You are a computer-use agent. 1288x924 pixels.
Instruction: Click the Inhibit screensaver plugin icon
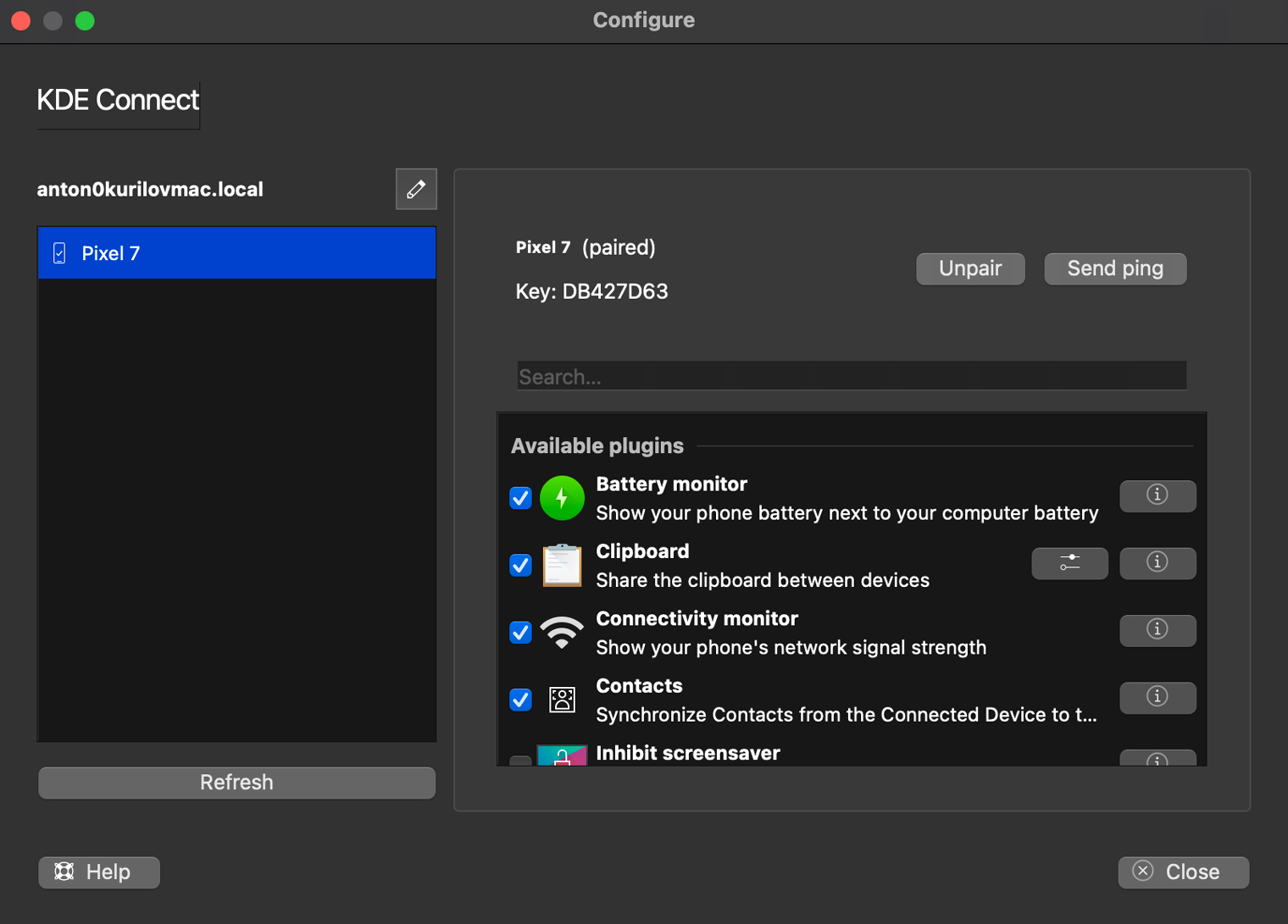click(562, 755)
